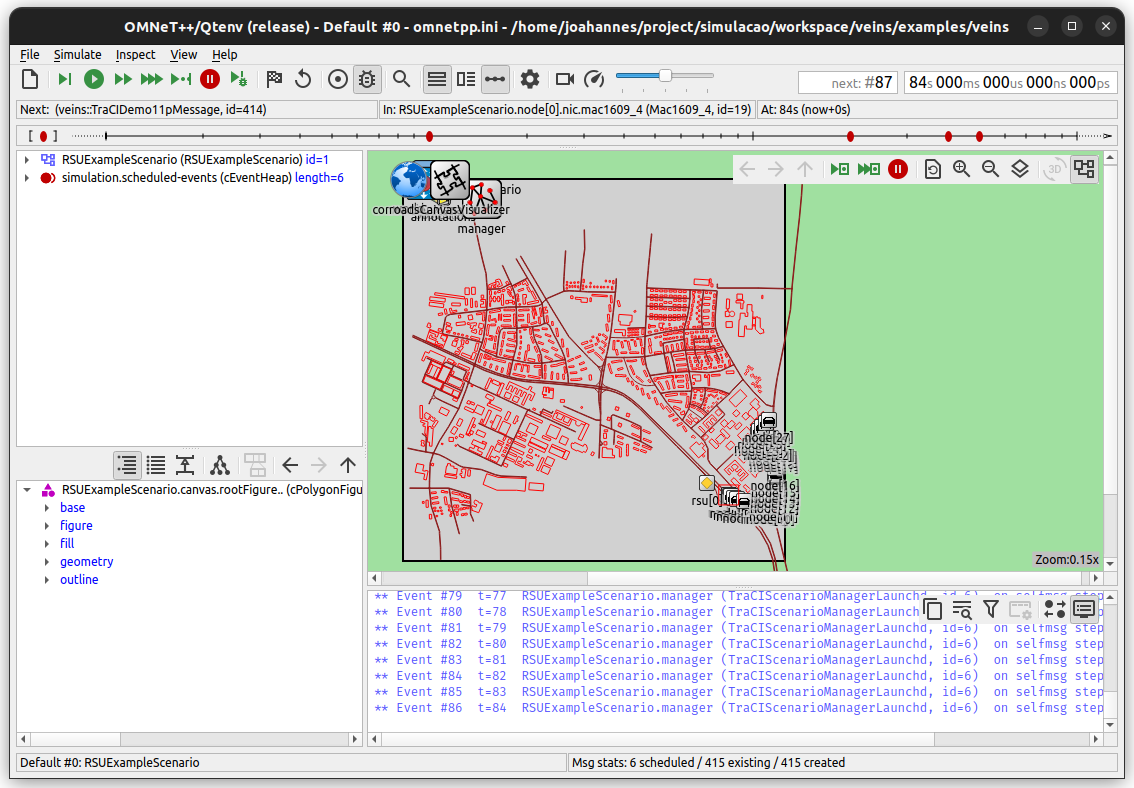The height and width of the screenshot is (788, 1134).
Task: Click the Run Until button
Action: click(x=181, y=80)
